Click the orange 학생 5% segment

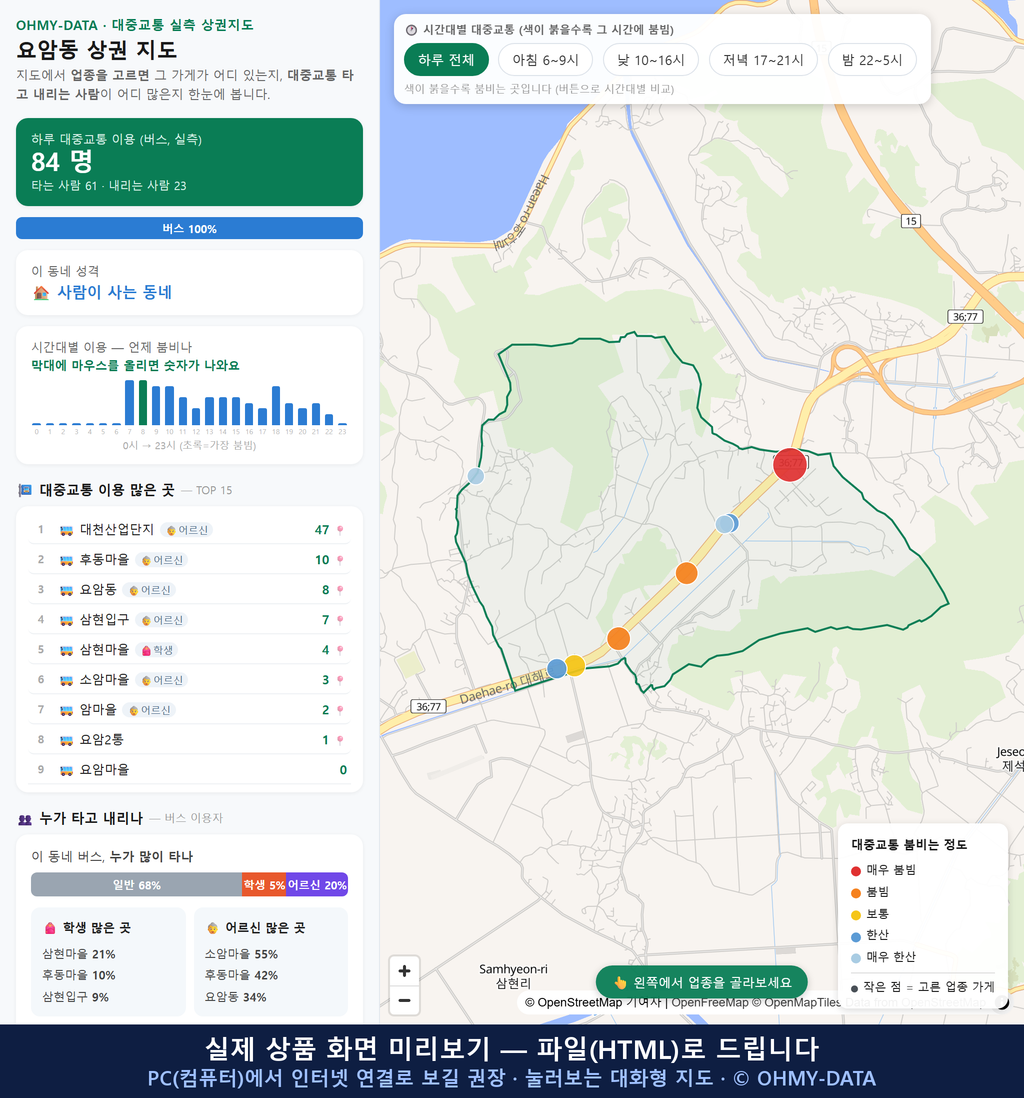click(264, 885)
